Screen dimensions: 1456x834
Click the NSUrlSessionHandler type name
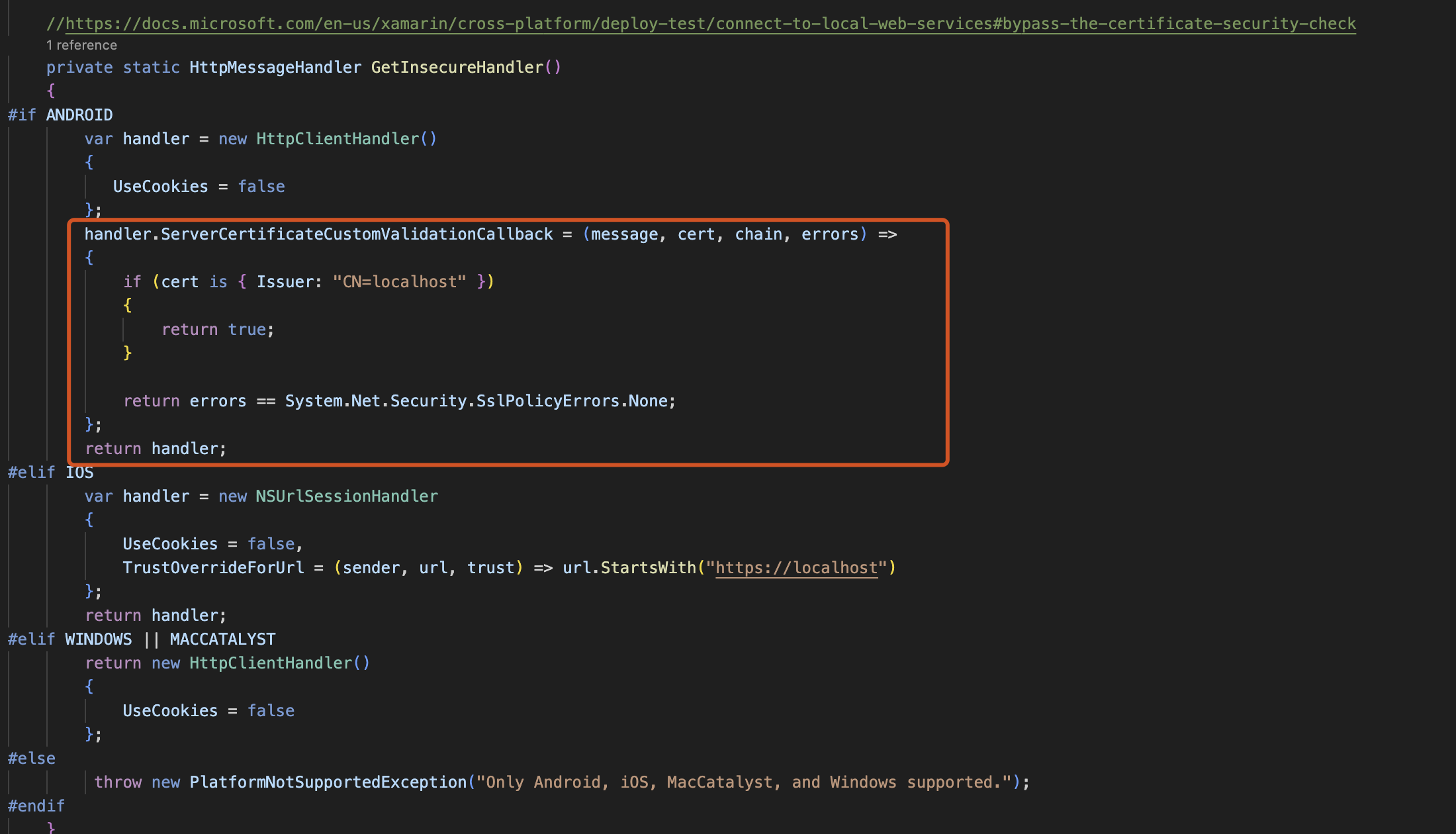347,496
